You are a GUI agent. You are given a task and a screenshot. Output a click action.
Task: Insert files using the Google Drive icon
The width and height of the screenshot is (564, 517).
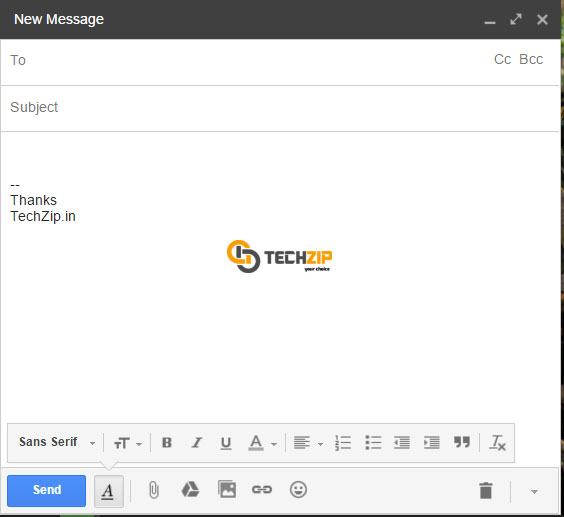190,490
